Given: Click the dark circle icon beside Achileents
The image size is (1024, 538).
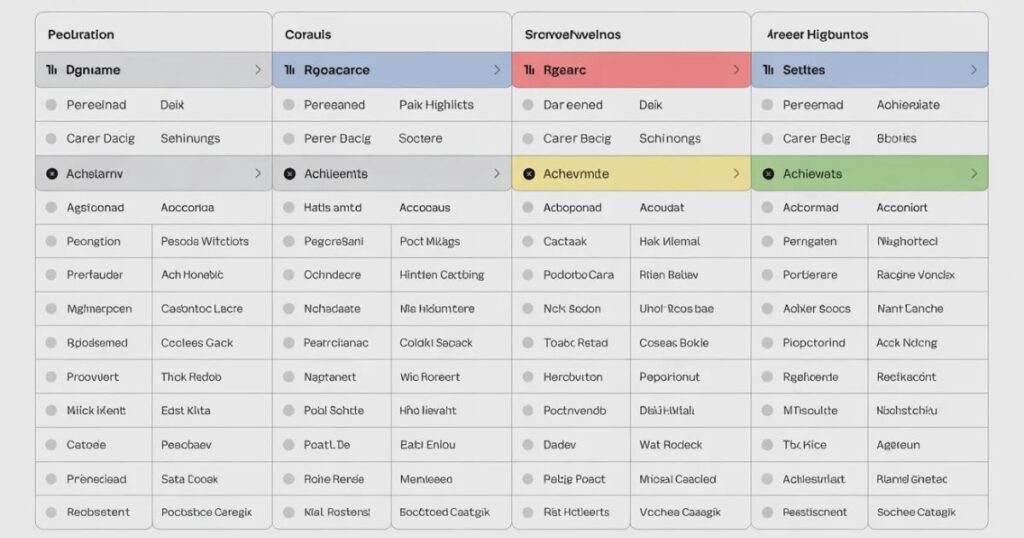Looking at the screenshot, I should click(289, 174).
